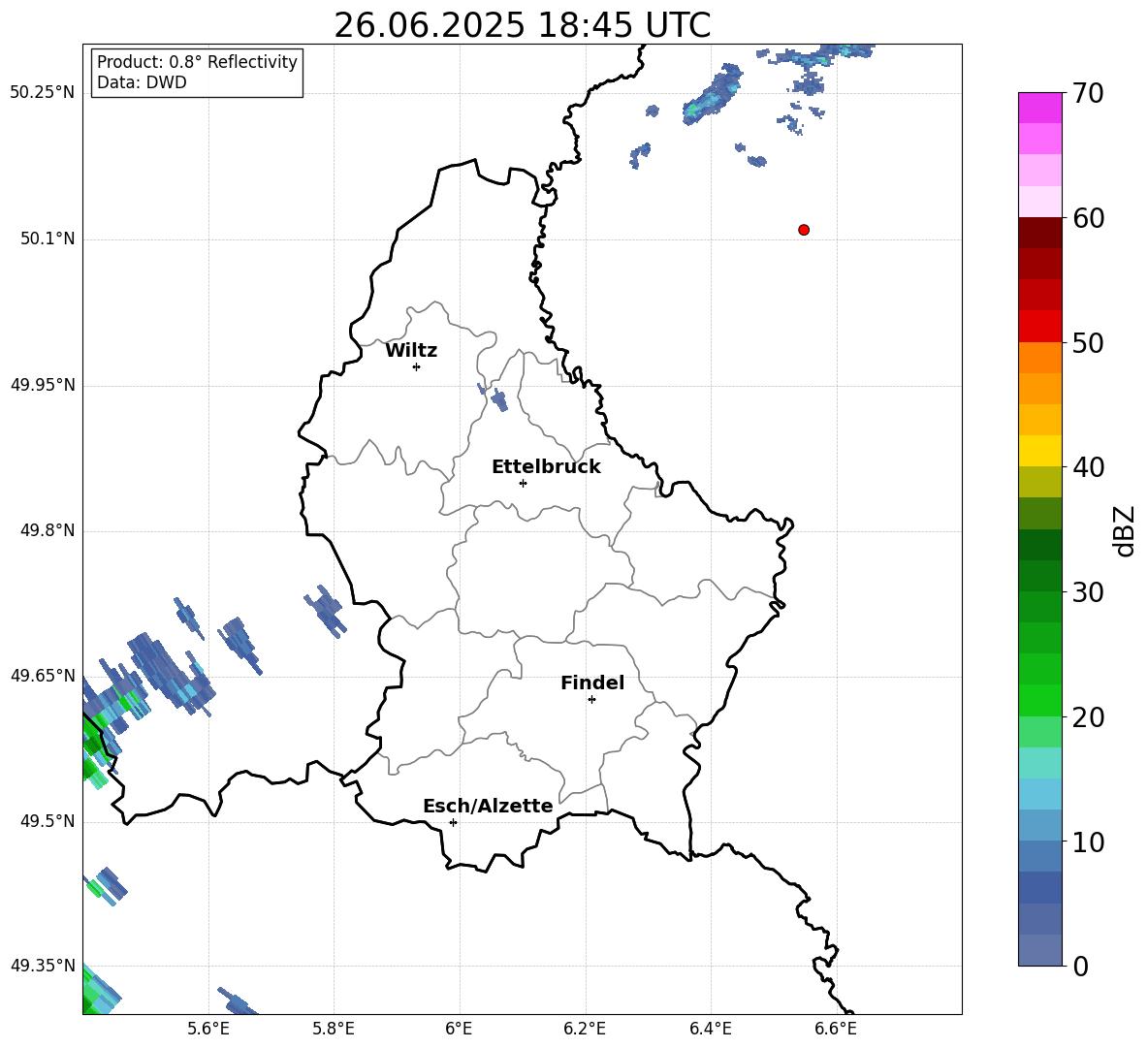Click the 50.1°N latitude label

click(48, 239)
